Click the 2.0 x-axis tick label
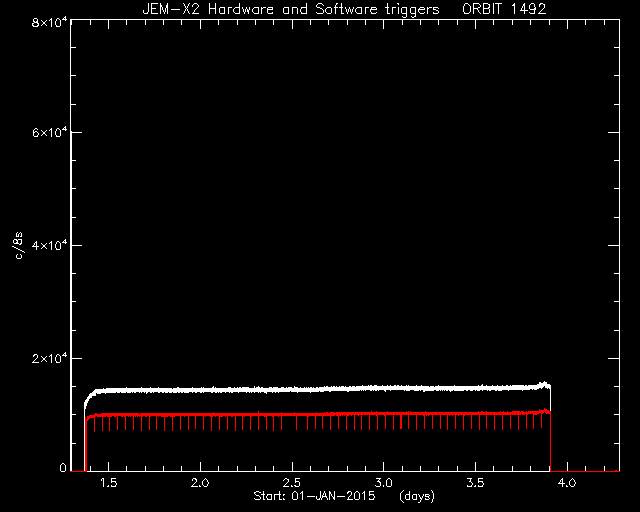Image resolution: width=640 pixels, height=512 pixels. pyautogui.click(x=200, y=483)
